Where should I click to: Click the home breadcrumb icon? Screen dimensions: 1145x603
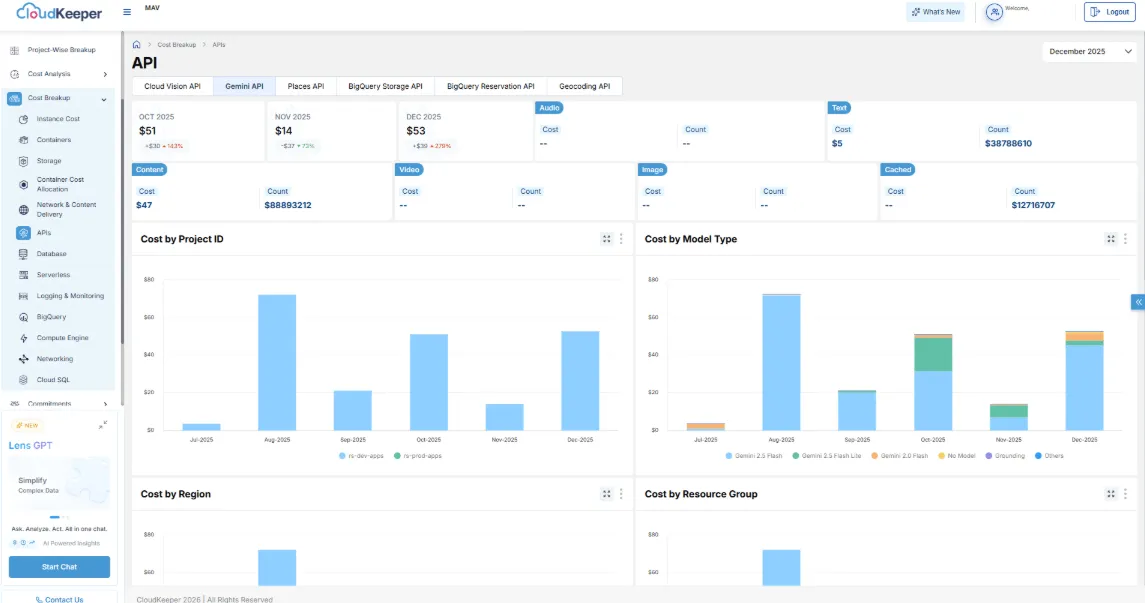click(x=137, y=45)
